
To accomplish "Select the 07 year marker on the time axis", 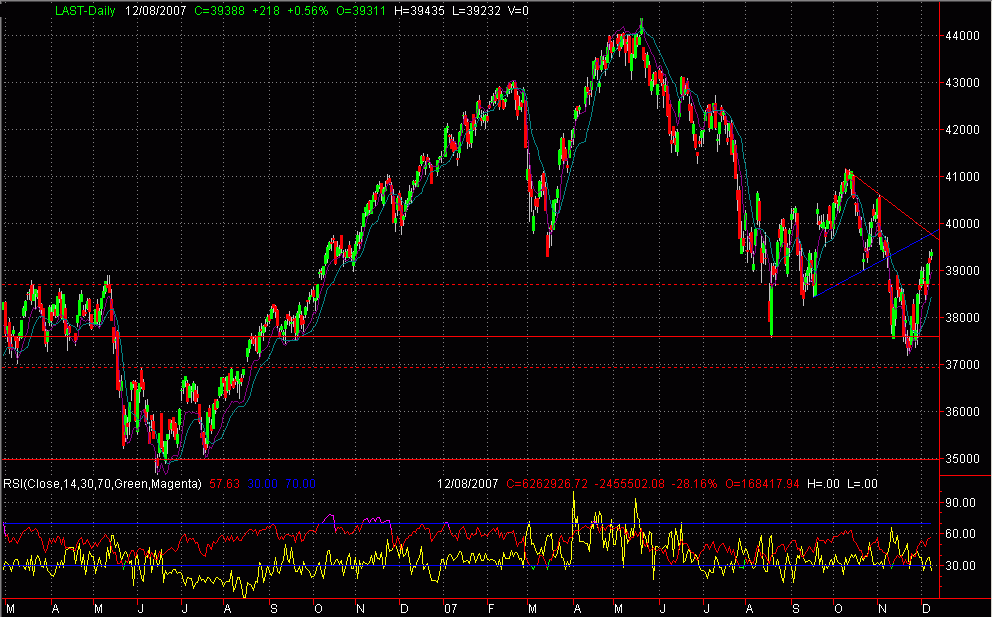I will coord(452,606).
